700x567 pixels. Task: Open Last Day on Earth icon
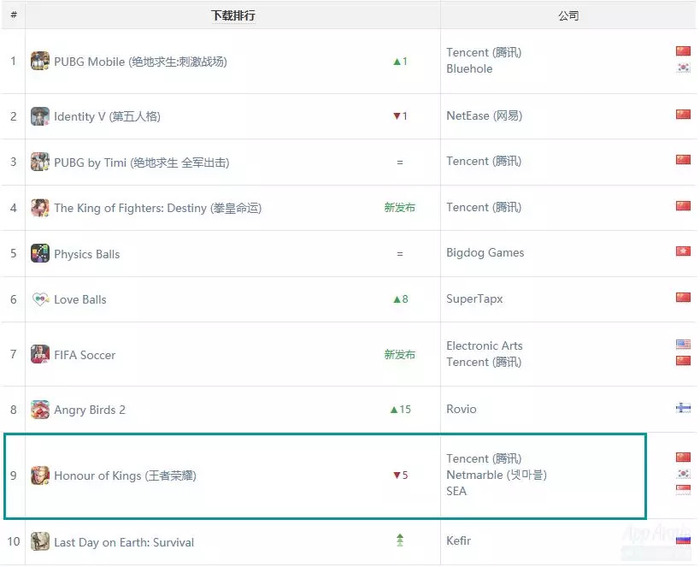(x=40, y=542)
